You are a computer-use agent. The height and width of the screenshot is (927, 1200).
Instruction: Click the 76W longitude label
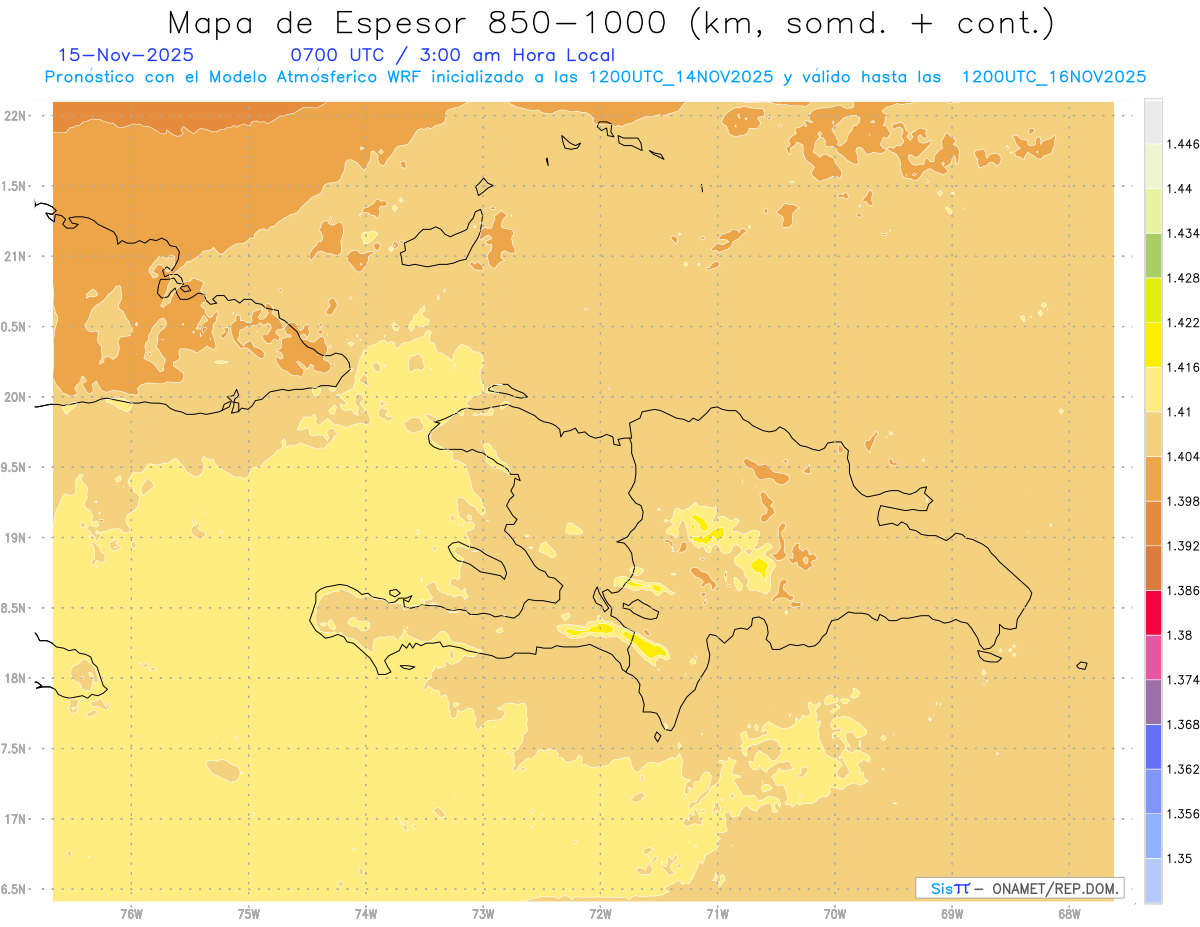131,914
